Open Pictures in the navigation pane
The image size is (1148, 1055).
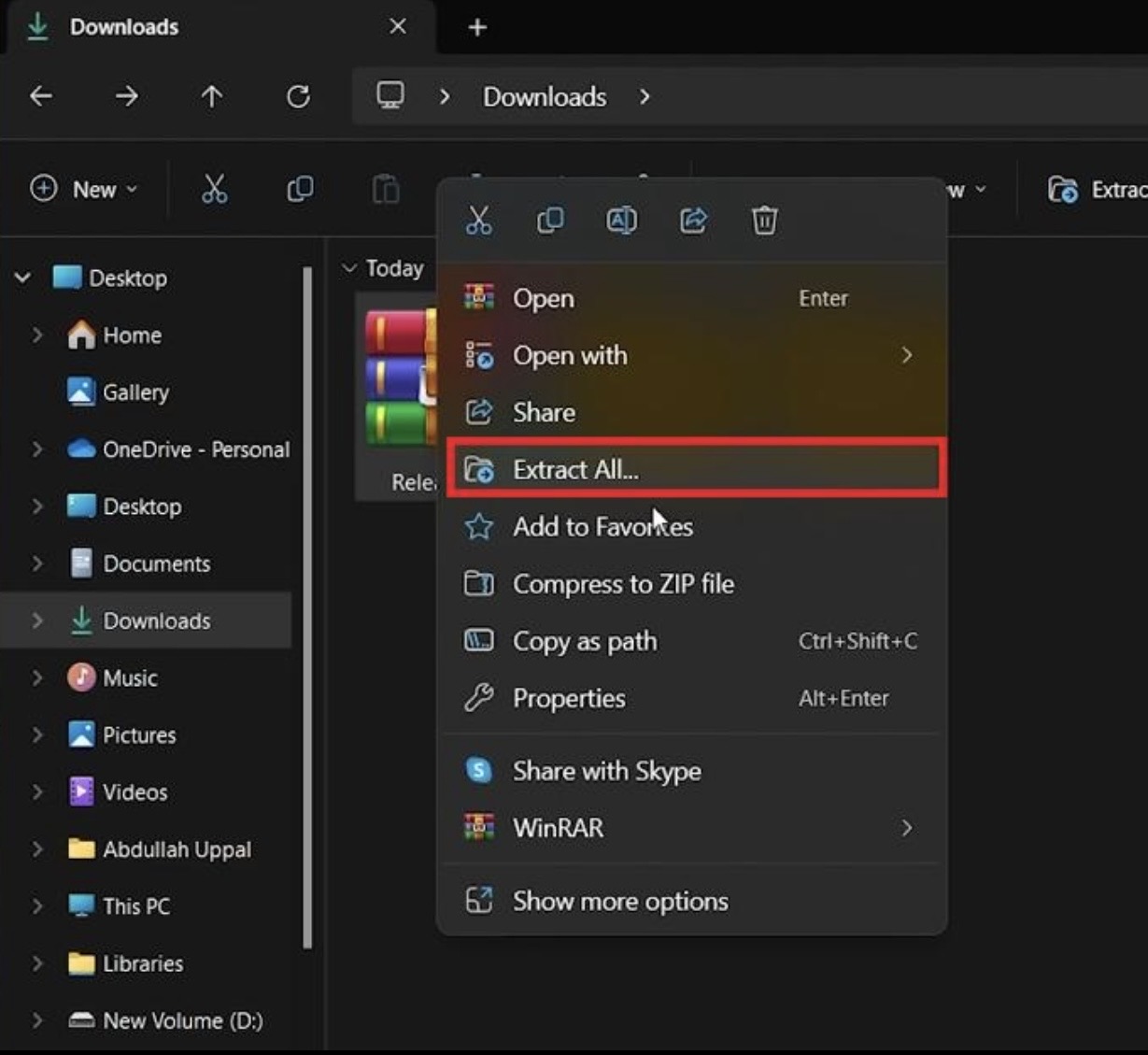[x=121, y=734]
